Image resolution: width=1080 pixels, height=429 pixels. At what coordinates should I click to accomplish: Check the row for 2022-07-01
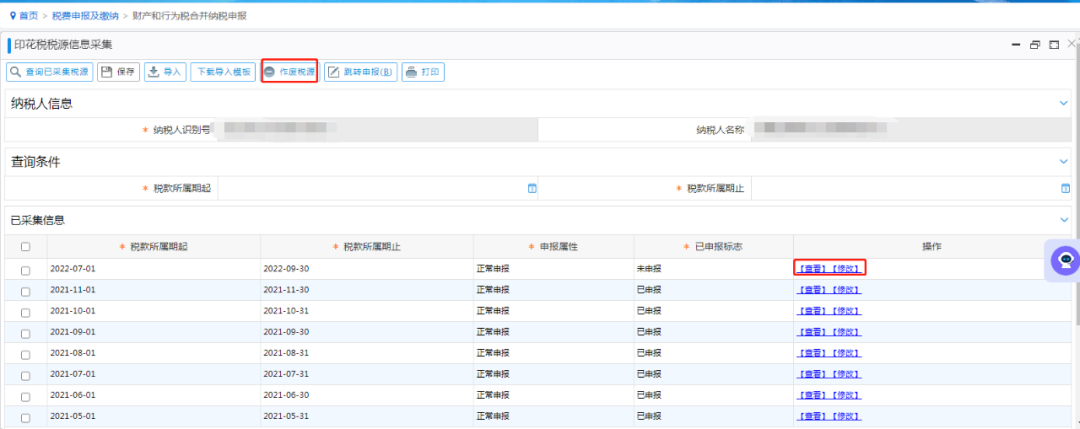pos(26,269)
